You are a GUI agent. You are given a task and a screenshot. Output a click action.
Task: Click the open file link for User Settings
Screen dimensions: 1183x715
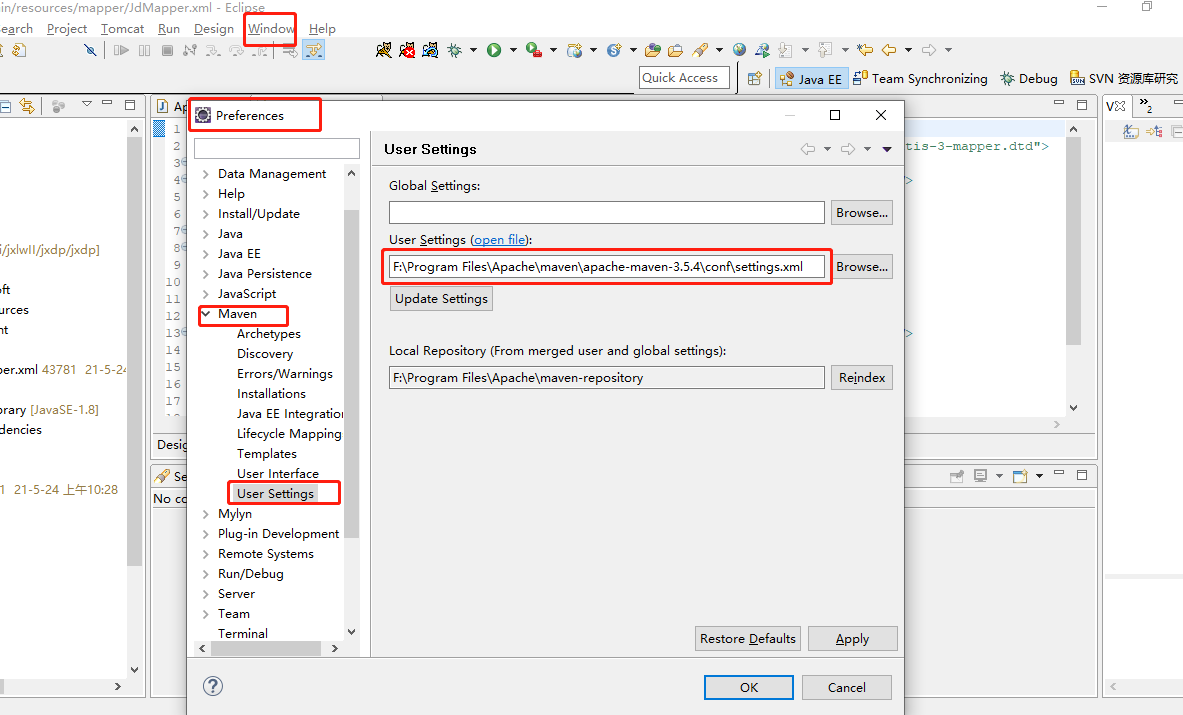499,239
